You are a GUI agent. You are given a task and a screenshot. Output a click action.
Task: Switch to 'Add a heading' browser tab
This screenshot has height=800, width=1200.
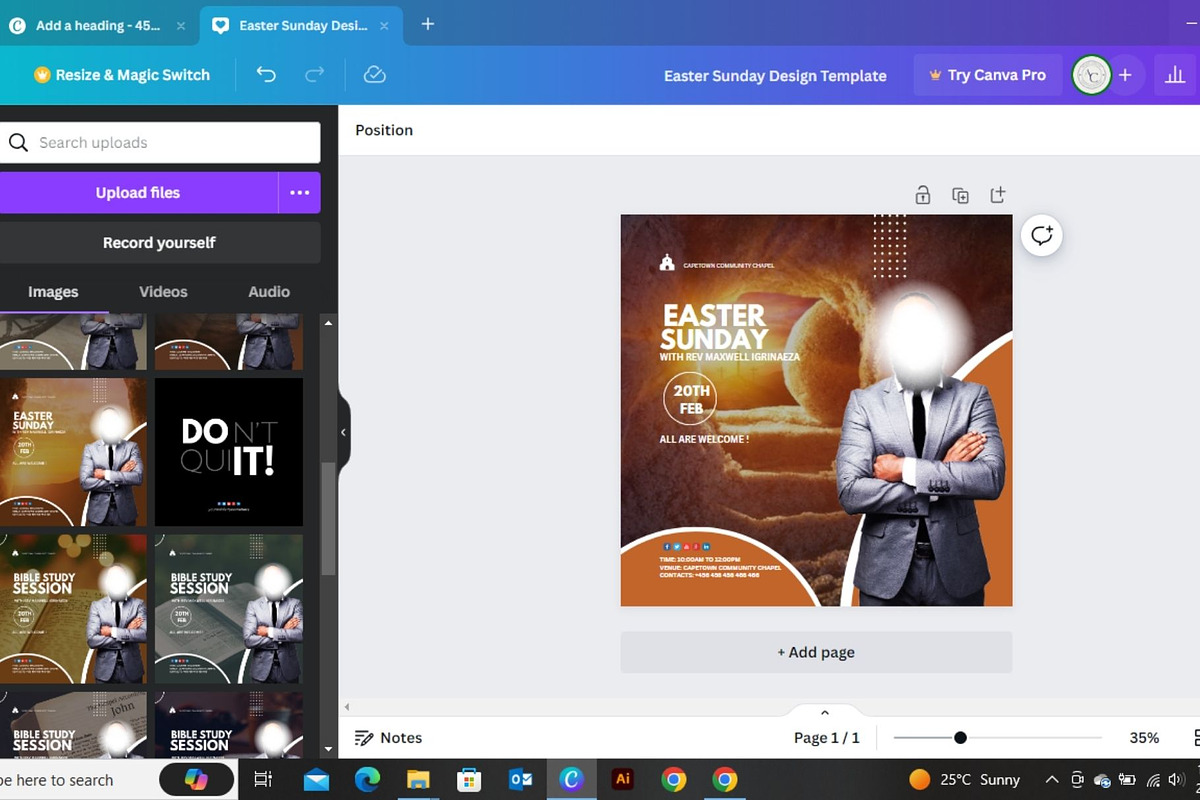[98, 25]
